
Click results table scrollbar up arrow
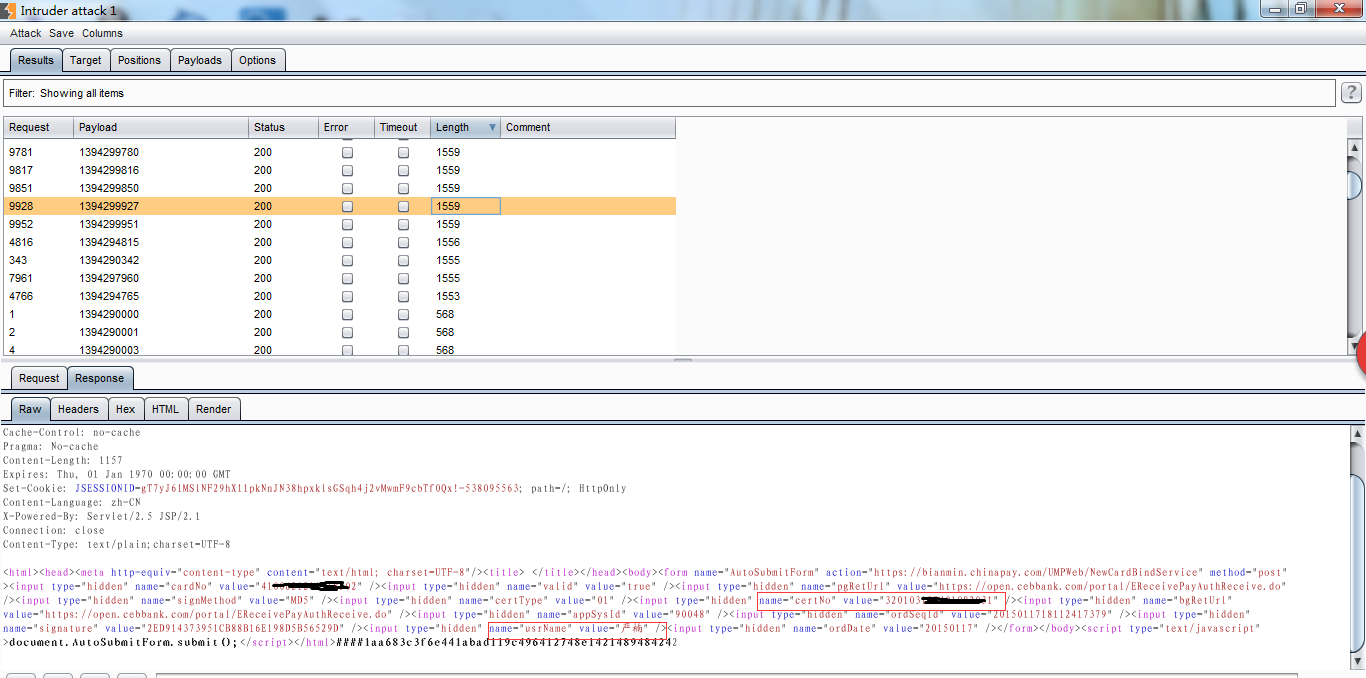pyautogui.click(x=1354, y=147)
